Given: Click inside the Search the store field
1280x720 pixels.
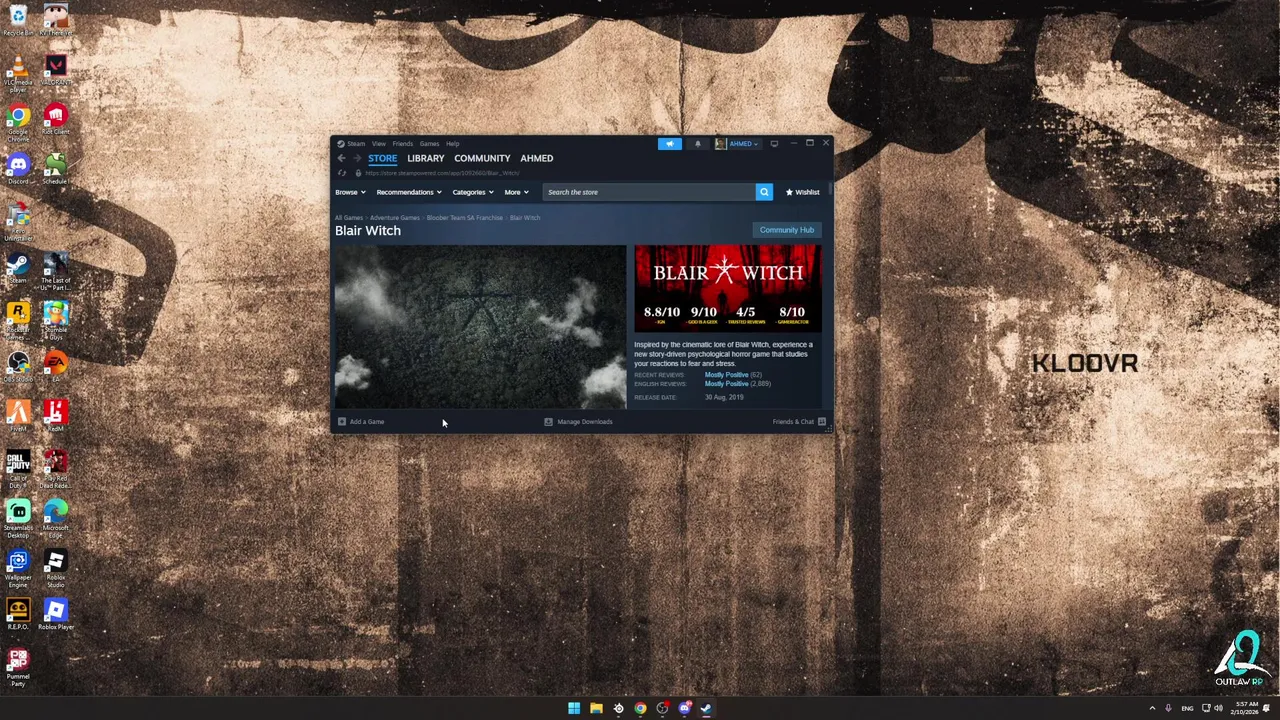Looking at the screenshot, I should [x=649, y=192].
